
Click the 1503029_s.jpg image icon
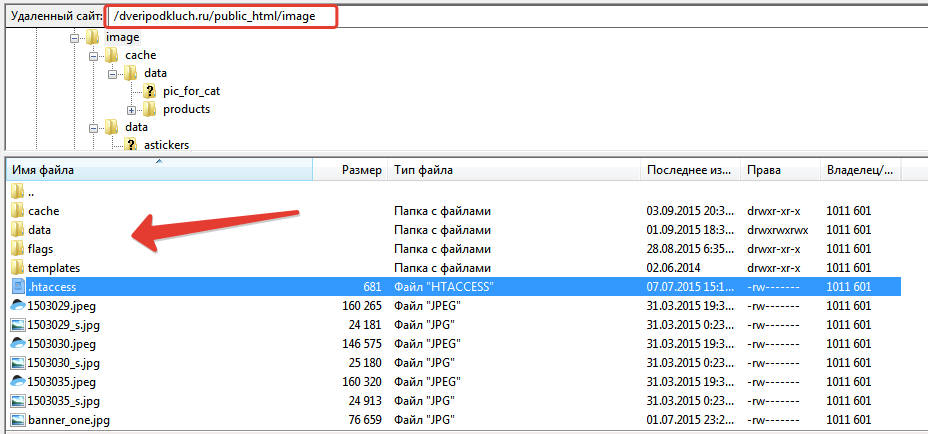(18, 324)
